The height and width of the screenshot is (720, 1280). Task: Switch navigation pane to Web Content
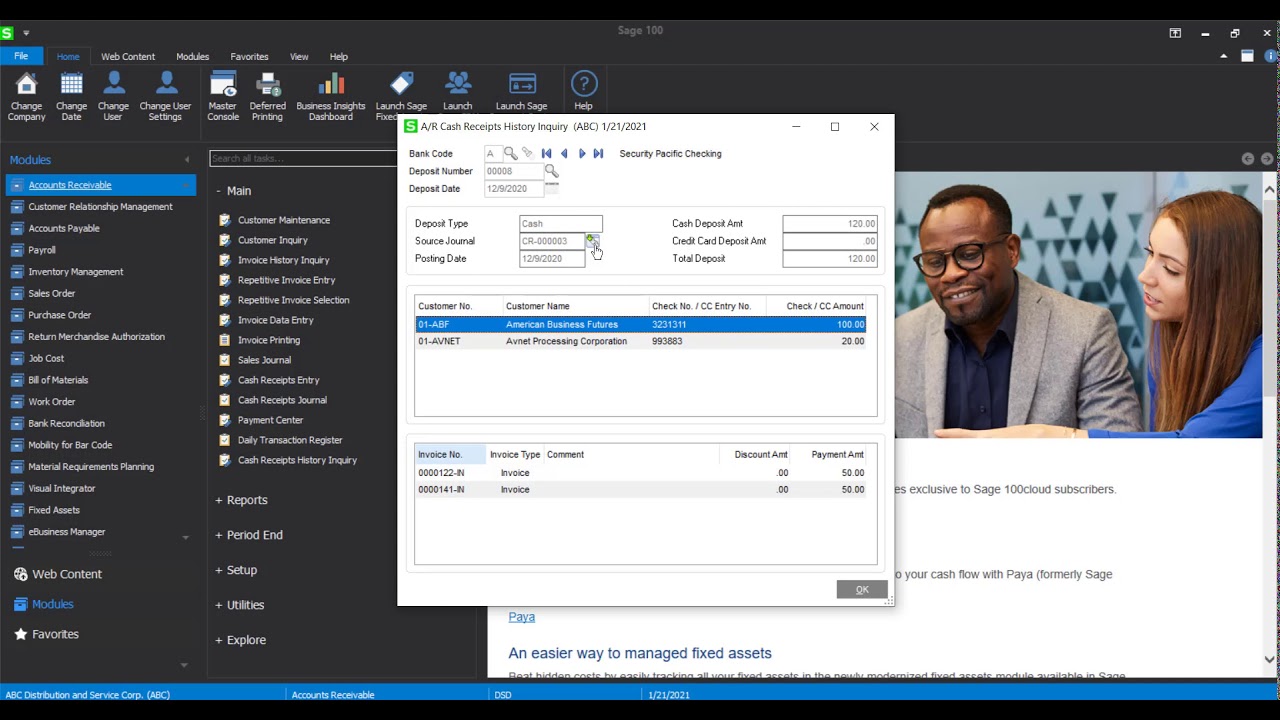click(x=58, y=574)
